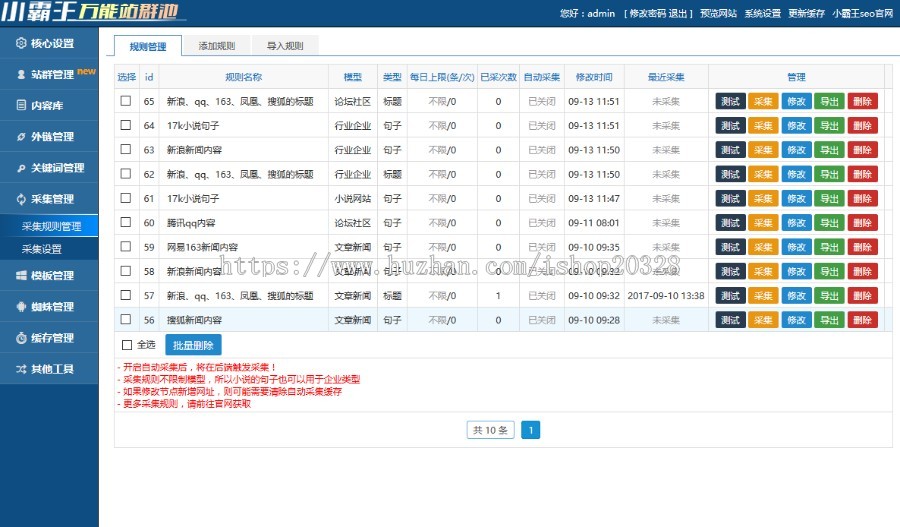Click the 更新缓存 header link
This screenshot has width=900, height=527.
806,13
